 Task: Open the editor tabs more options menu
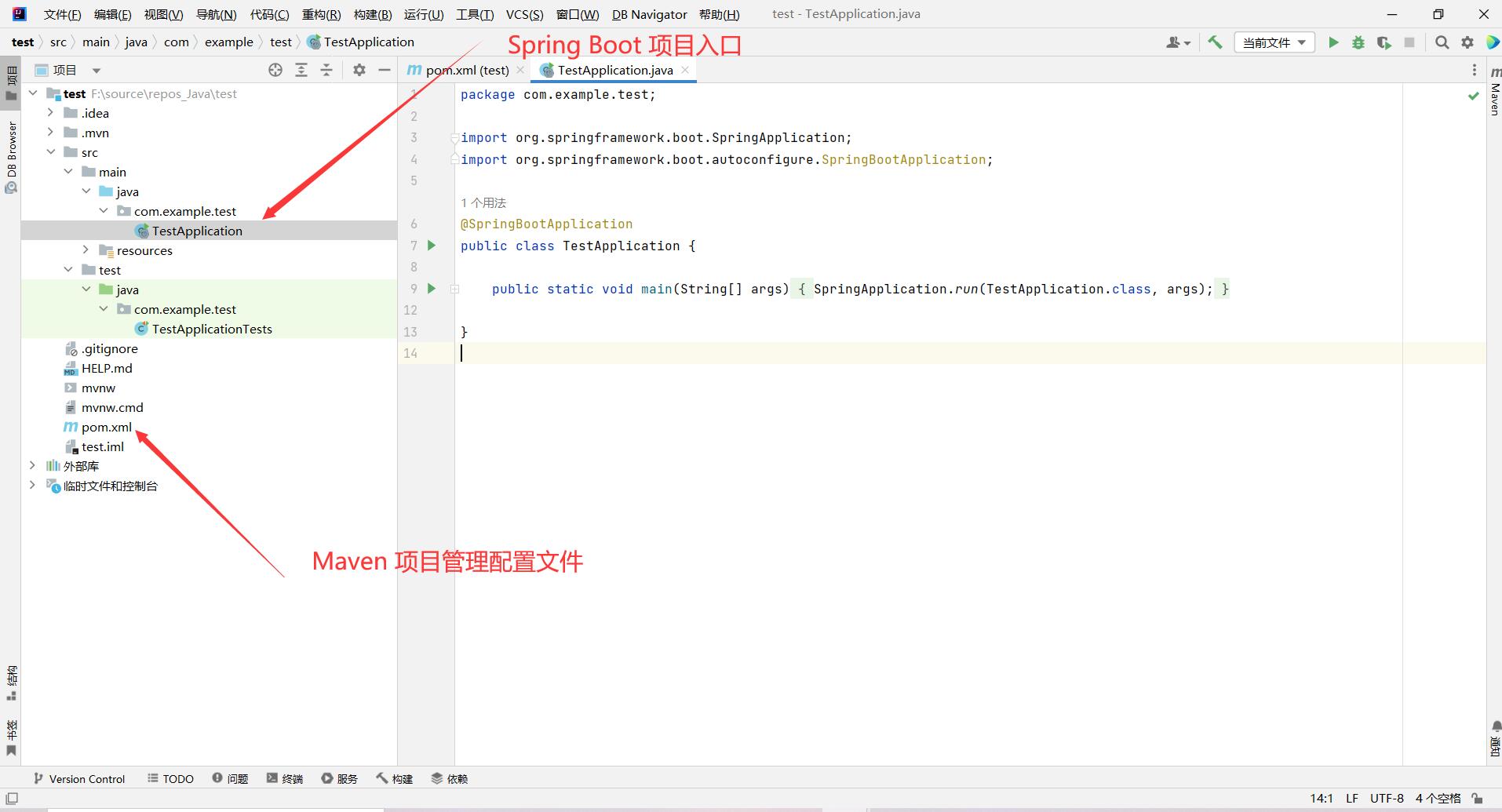coord(1474,70)
